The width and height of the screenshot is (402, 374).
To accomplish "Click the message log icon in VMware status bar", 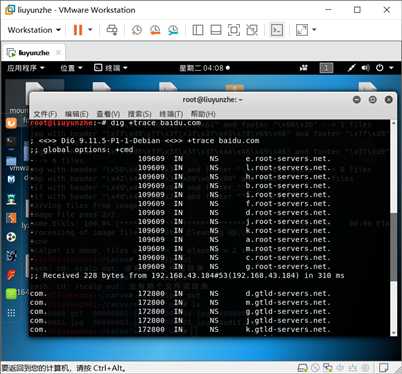I will point(383,368).
